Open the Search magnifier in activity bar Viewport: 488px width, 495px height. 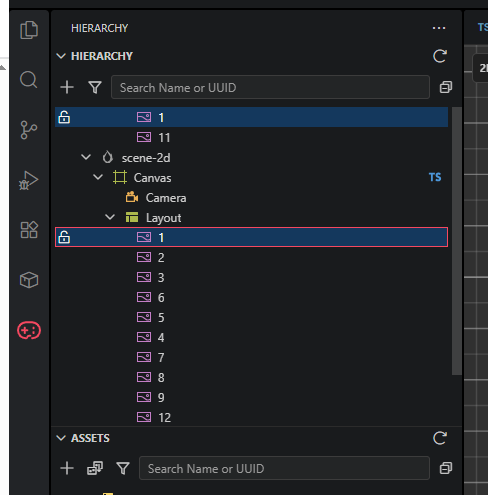(29, 80)
